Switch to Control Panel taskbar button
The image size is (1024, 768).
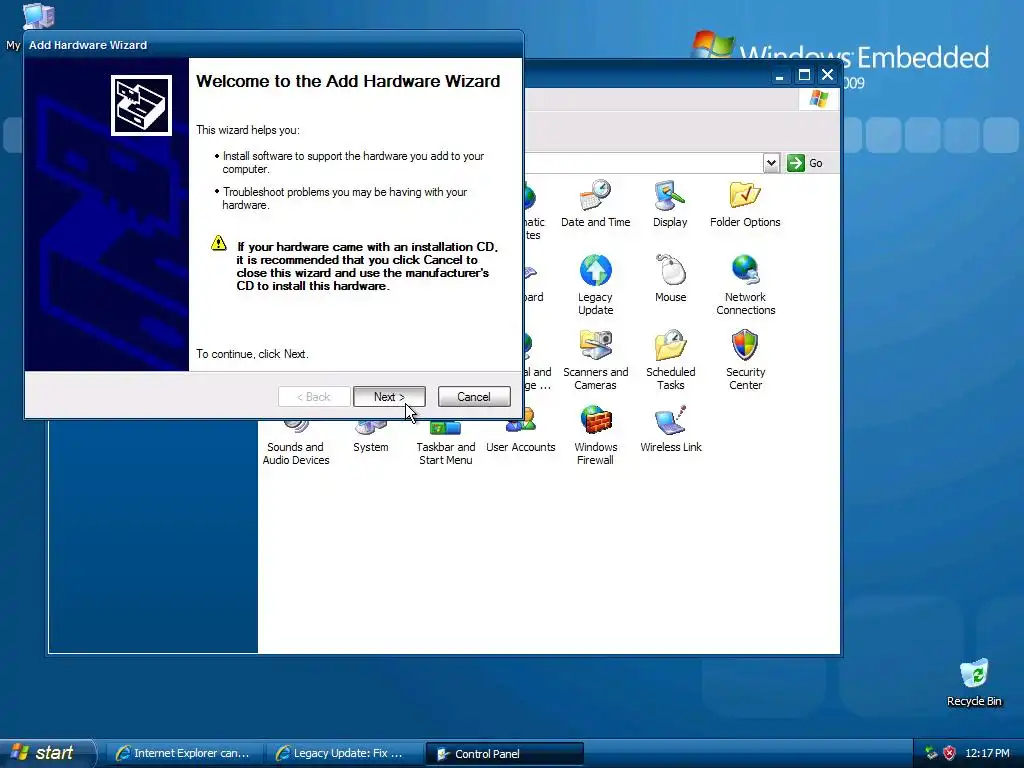pyautogui.click(x=504, y=754)
